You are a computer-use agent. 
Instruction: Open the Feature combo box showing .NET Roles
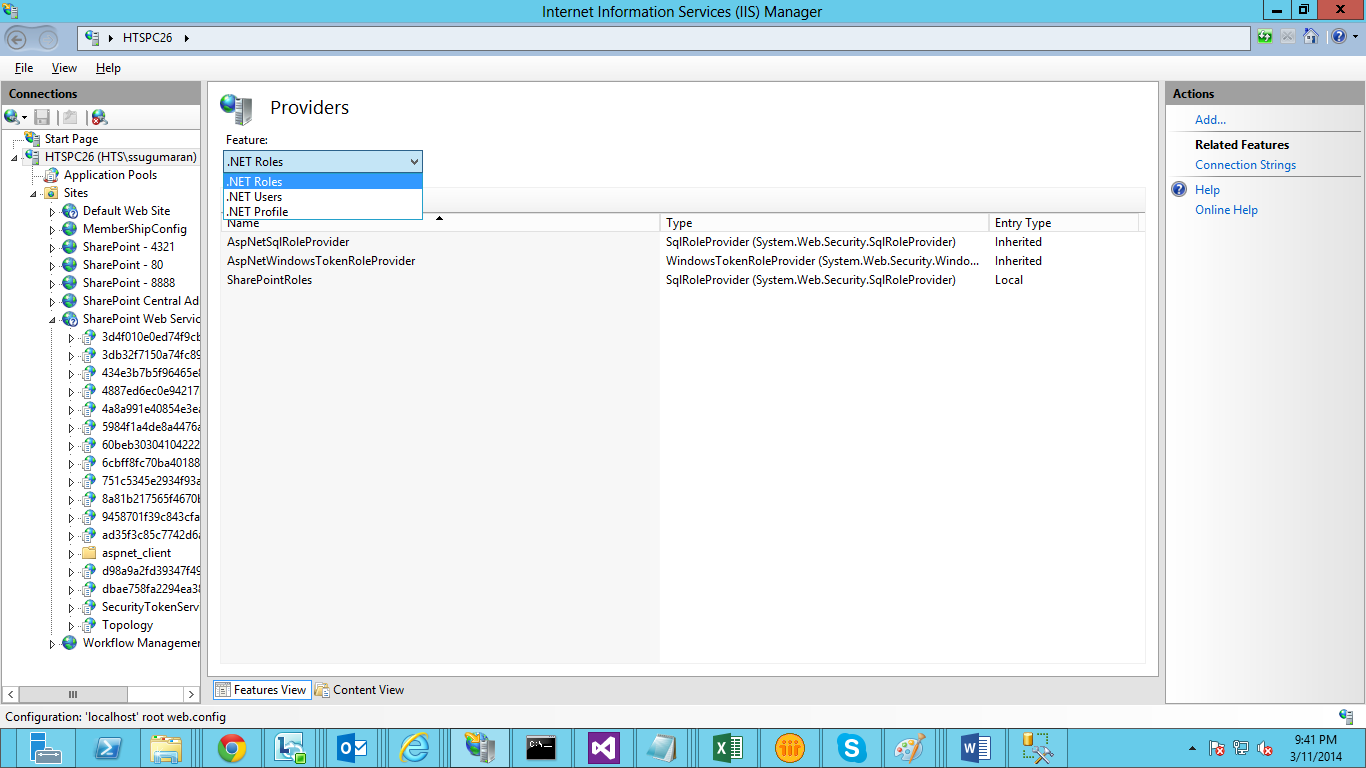[323, 162]
